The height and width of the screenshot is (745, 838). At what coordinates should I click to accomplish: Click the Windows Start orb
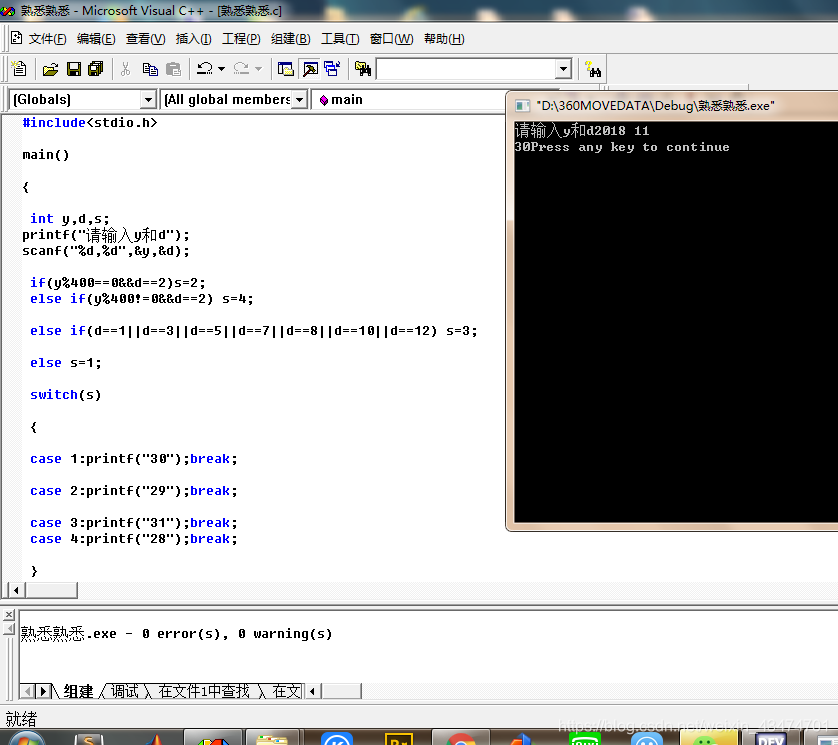click(x=26, y=739)
